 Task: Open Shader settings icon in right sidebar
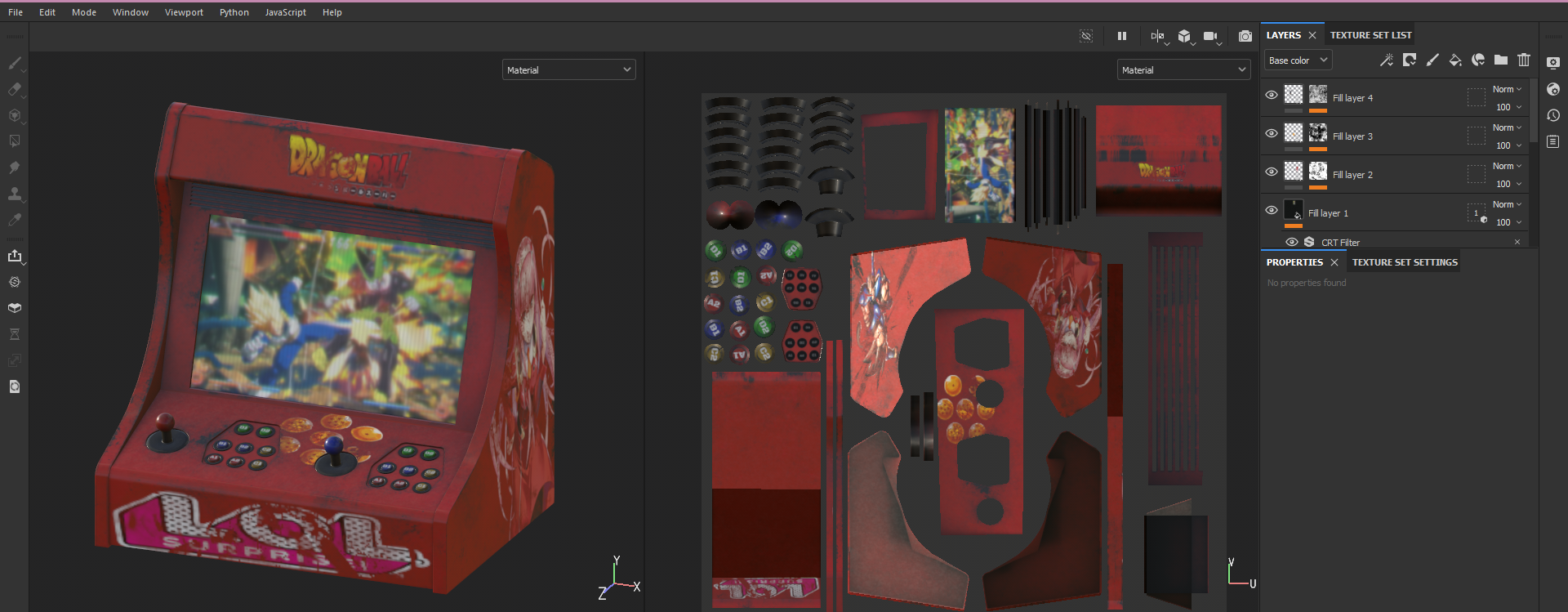click(x=1553, y=89)
